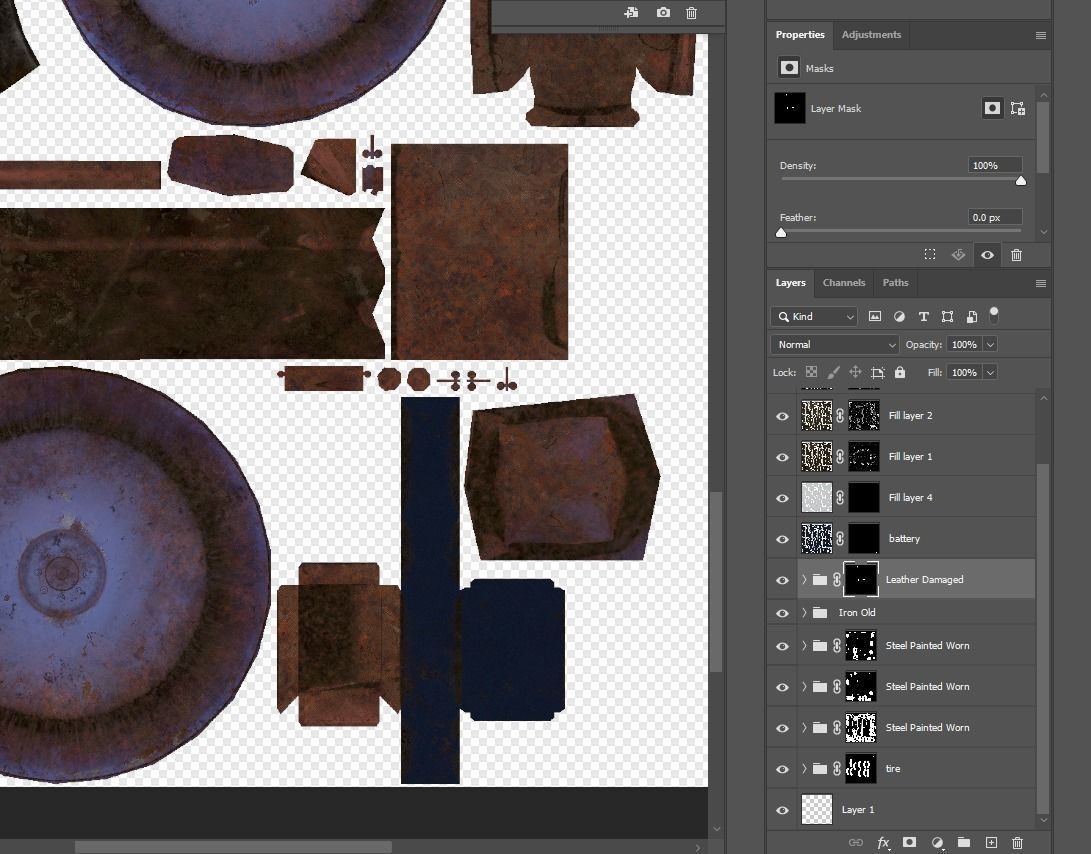The image size is (1091, 854).
Task: Delete mask using Properties trash icon
Action: (x=1016, y=255)
